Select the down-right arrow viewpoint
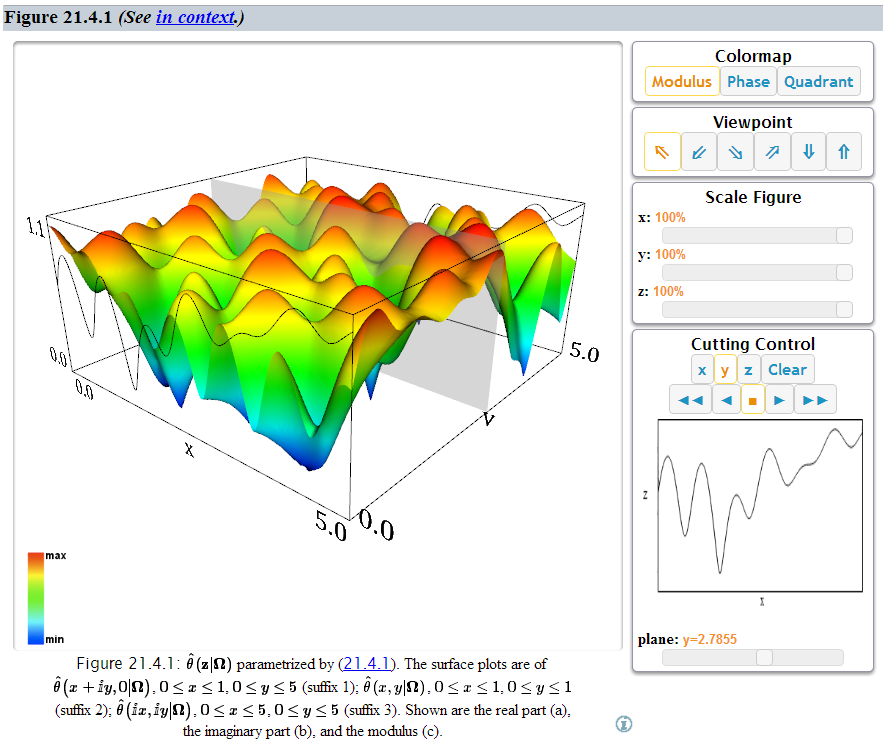 pyautogui.click(x=736, y=152)
